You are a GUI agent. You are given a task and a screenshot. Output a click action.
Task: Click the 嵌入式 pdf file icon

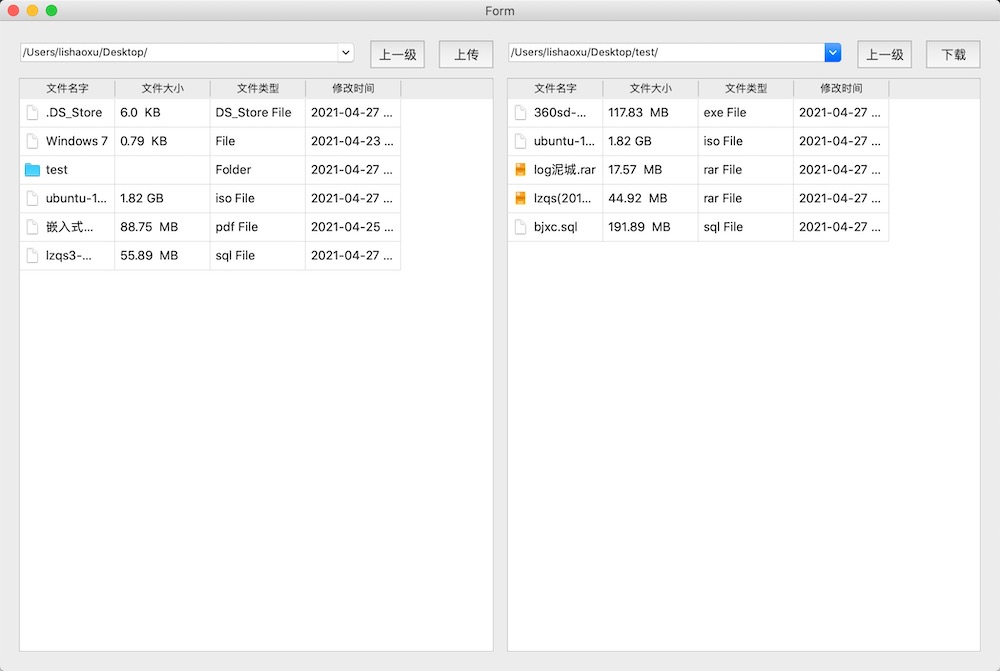click(32, 227)
